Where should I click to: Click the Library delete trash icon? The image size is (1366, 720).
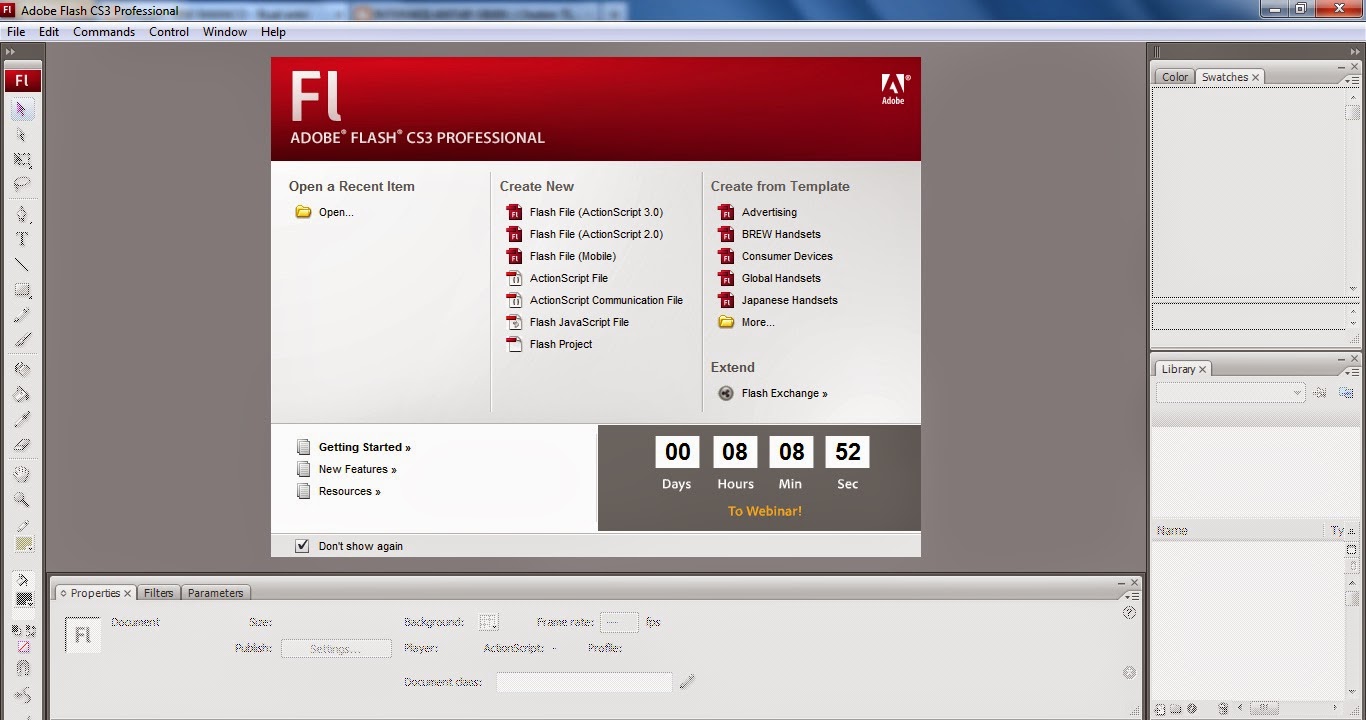1223,709
